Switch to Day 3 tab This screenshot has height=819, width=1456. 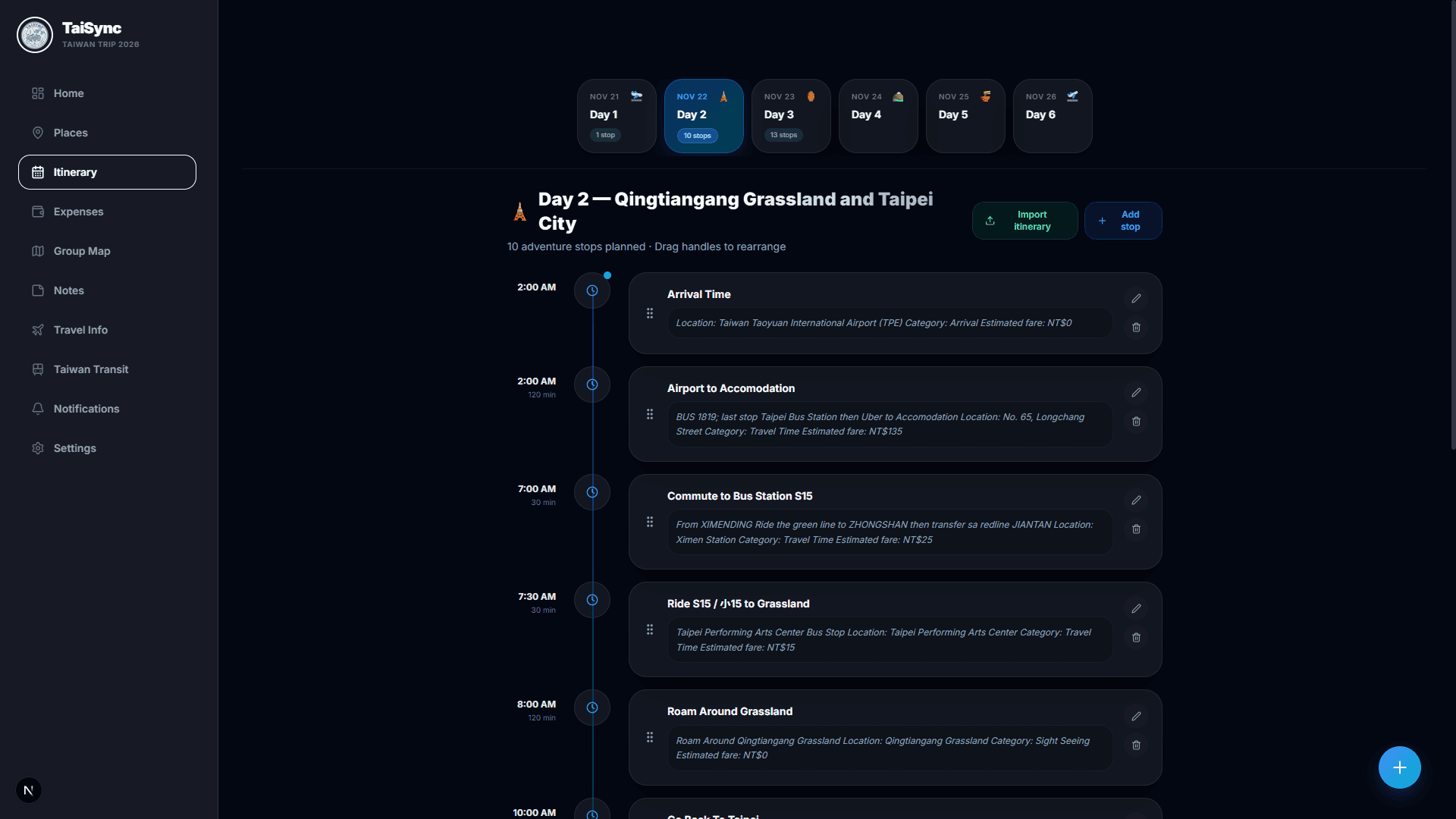(791, 116)
